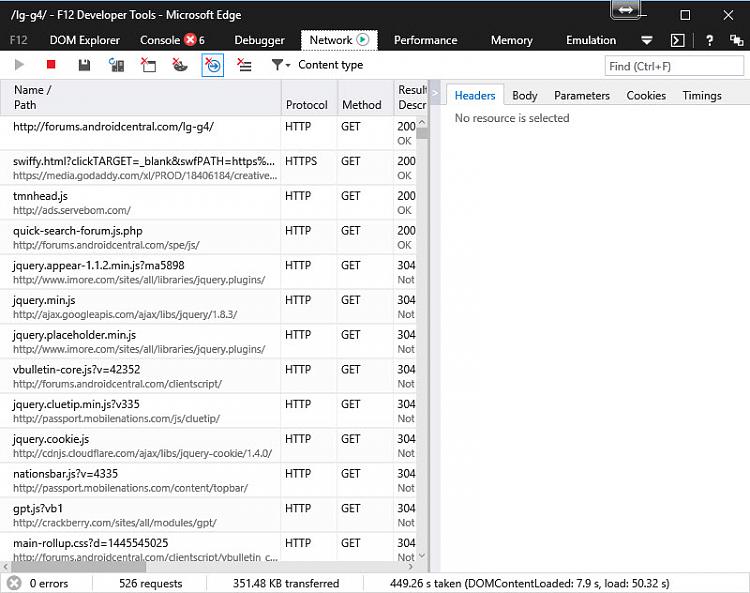
Task: Click the F12 label in the tab bar
Action: (19, 40)
